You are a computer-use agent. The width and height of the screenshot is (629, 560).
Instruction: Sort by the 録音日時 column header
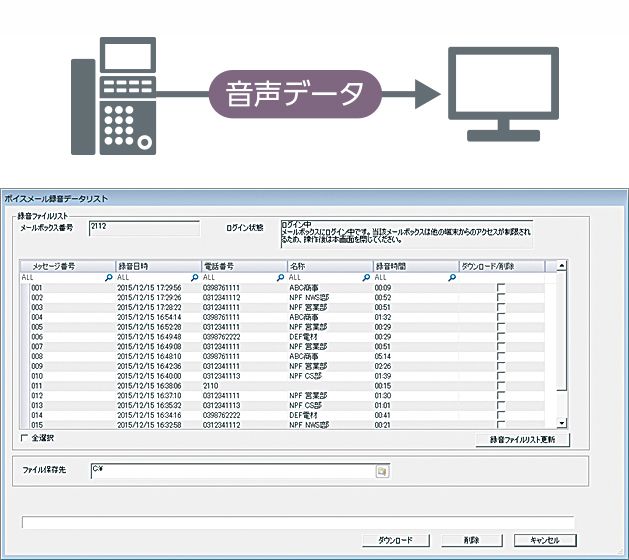pos(158,266)
